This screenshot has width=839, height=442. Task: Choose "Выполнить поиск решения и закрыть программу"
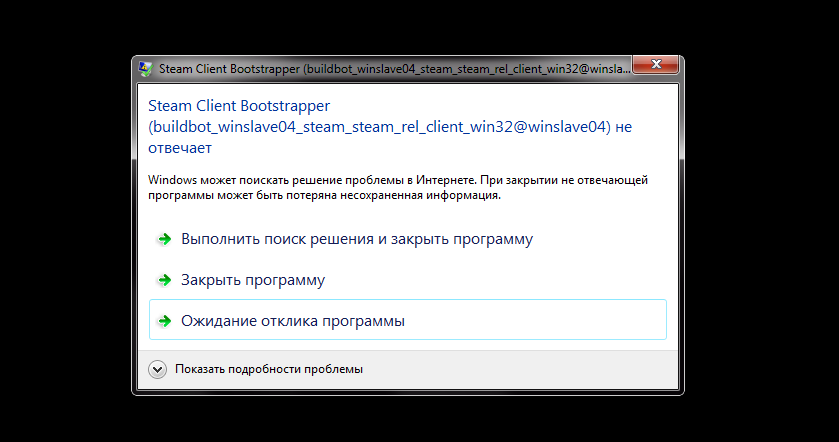point(356,240)
